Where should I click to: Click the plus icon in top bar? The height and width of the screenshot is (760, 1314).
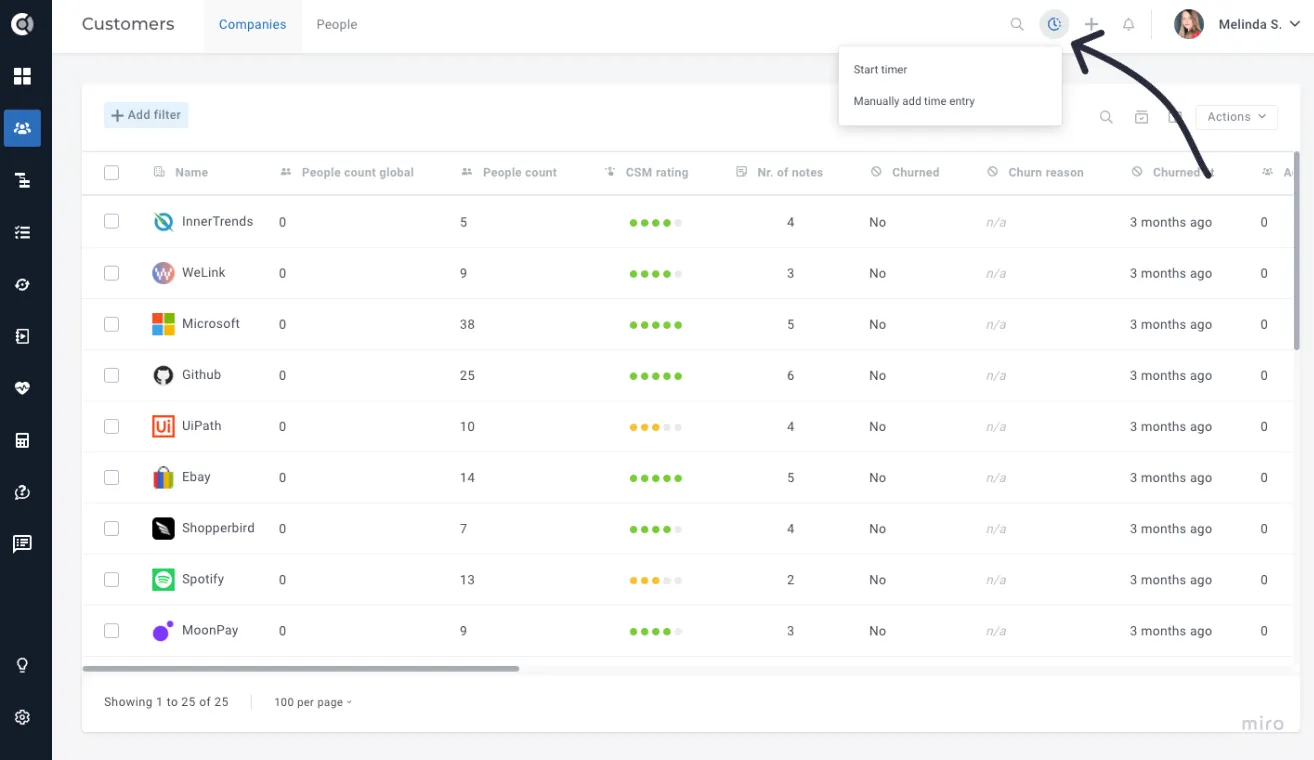[1091, 24]
